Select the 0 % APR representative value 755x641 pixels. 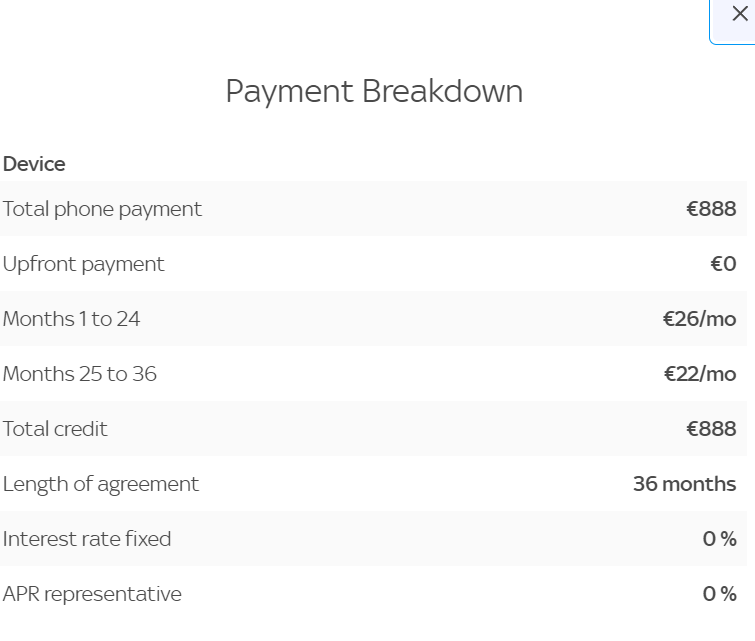click(719, 594)
